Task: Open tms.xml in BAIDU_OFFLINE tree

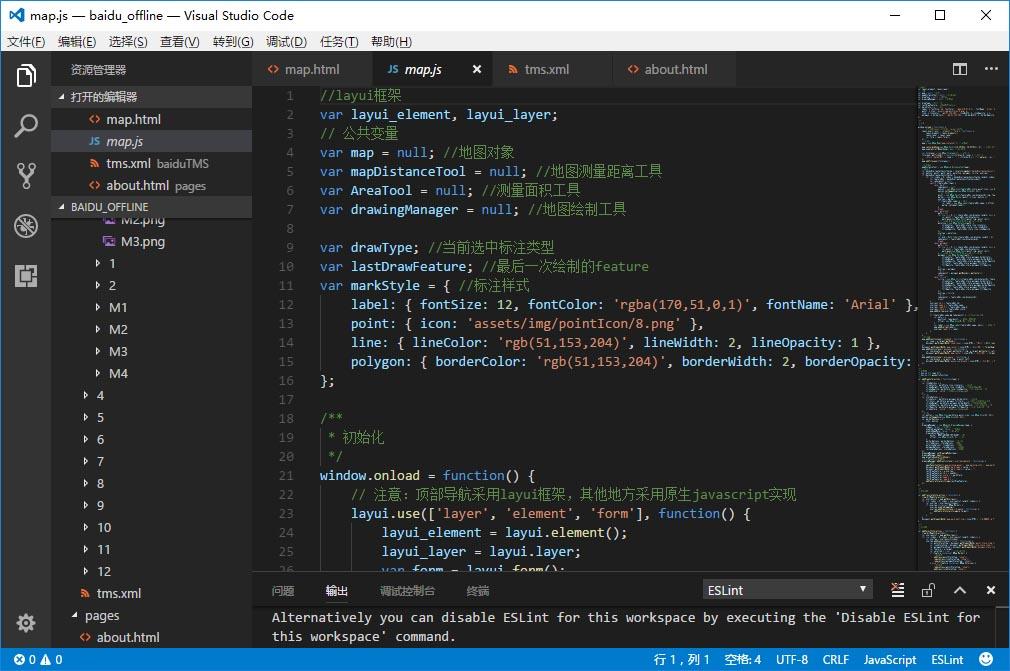Action: [151, 593]
